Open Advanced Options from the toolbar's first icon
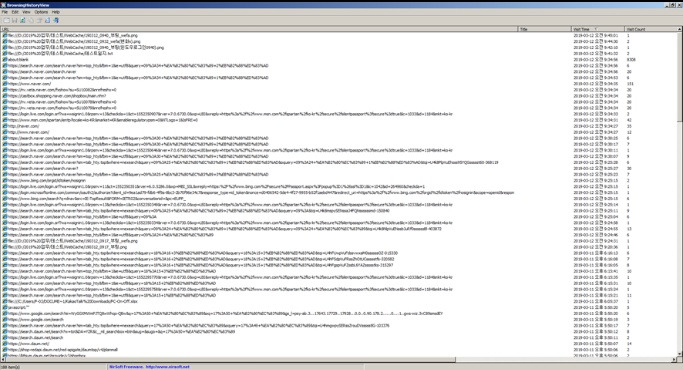Image resolution: width=683 pixels, height=370 pixels. [6, 20]
